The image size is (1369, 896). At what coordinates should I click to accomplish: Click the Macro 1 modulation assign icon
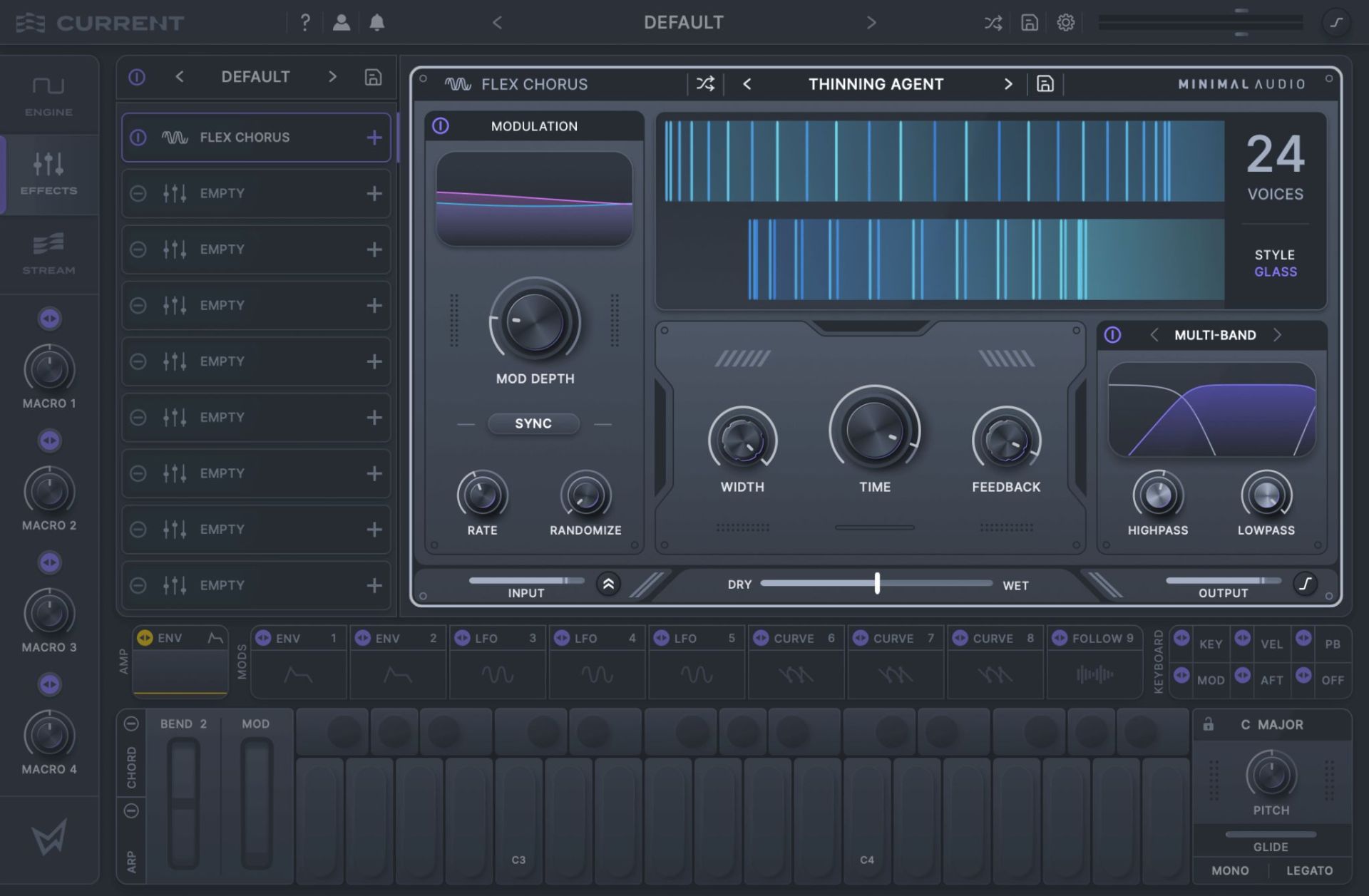click(49, 319)
